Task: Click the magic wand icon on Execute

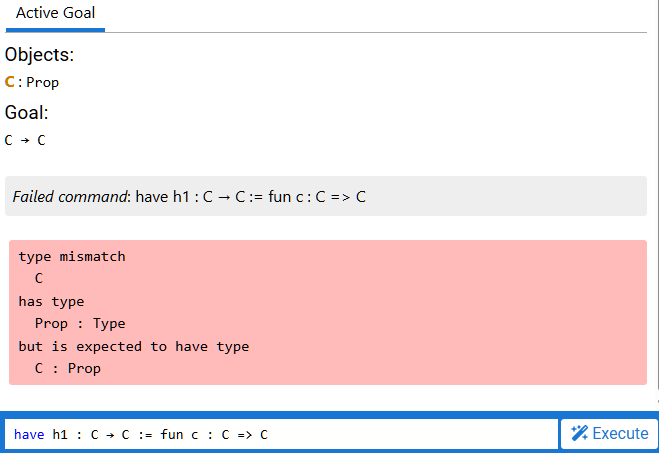Action: click(579, 434)
